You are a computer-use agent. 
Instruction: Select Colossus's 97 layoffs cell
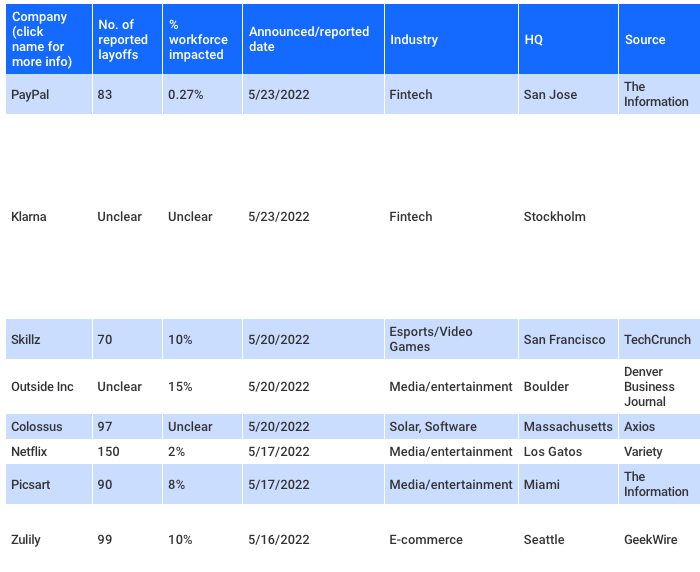(x=127, y=426)
